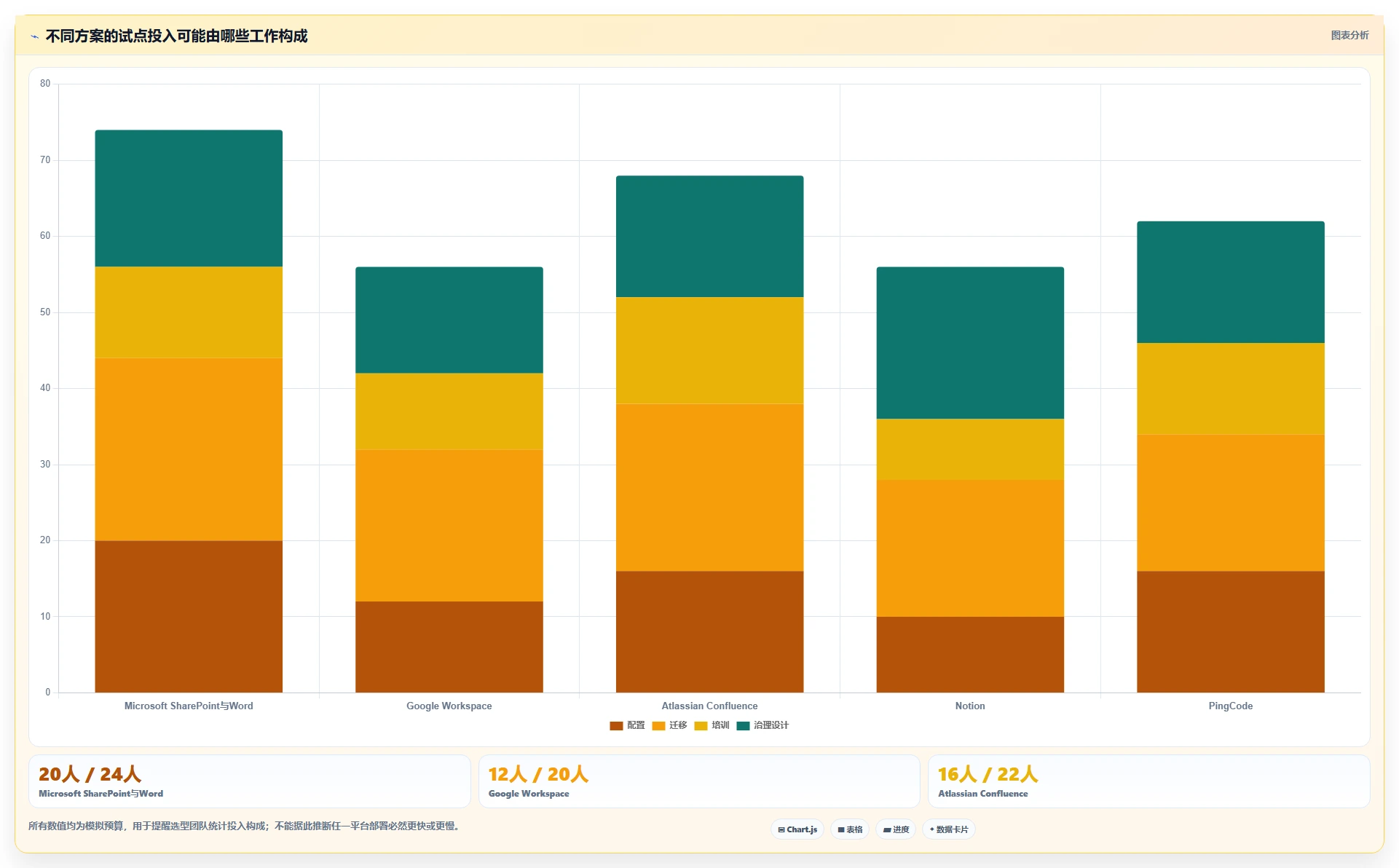Click the Notion axis label
This screenshot has width=1399, height=868.
click(x=970, y=706)
